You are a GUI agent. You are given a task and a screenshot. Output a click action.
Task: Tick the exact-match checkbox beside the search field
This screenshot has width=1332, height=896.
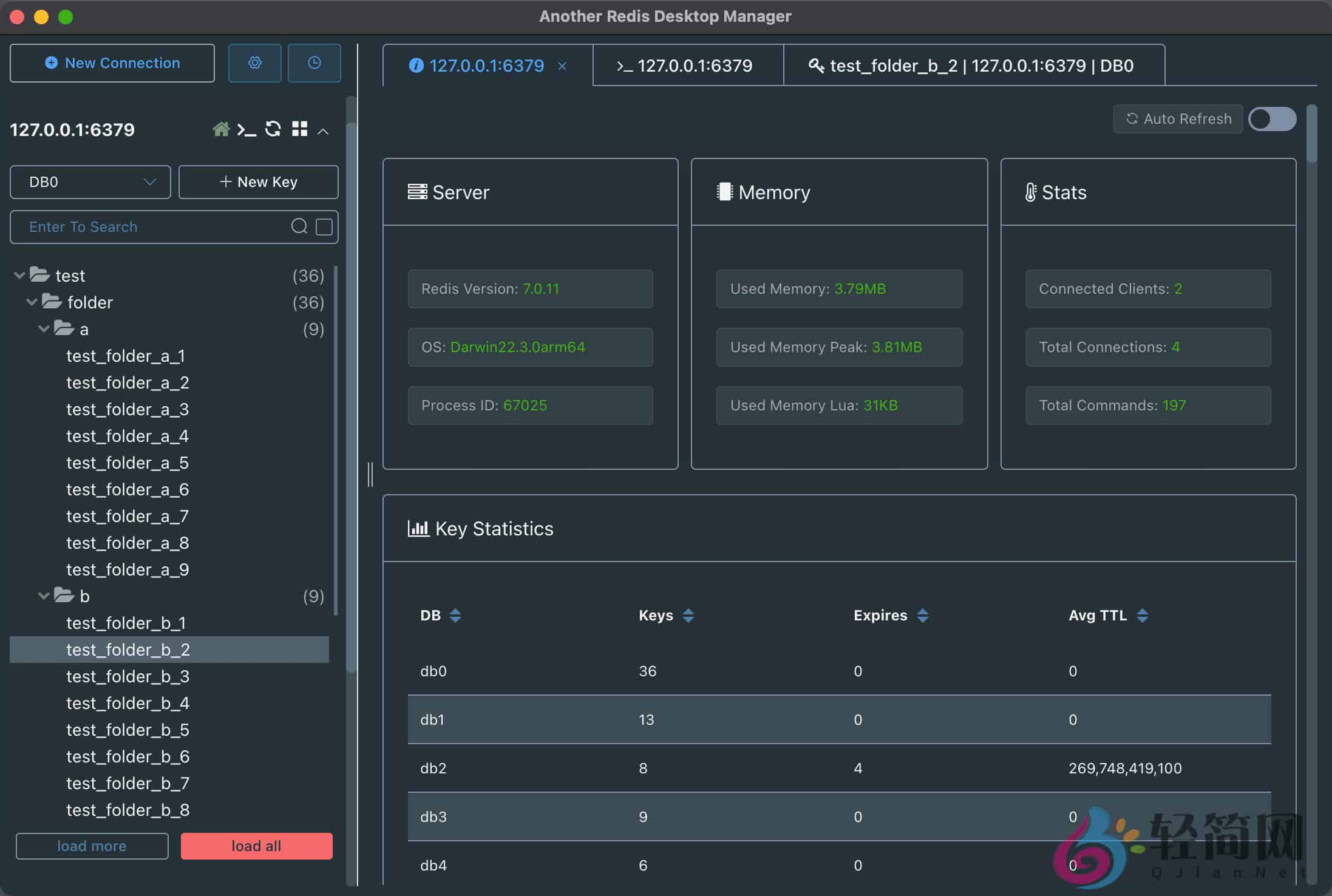point(324,226)
